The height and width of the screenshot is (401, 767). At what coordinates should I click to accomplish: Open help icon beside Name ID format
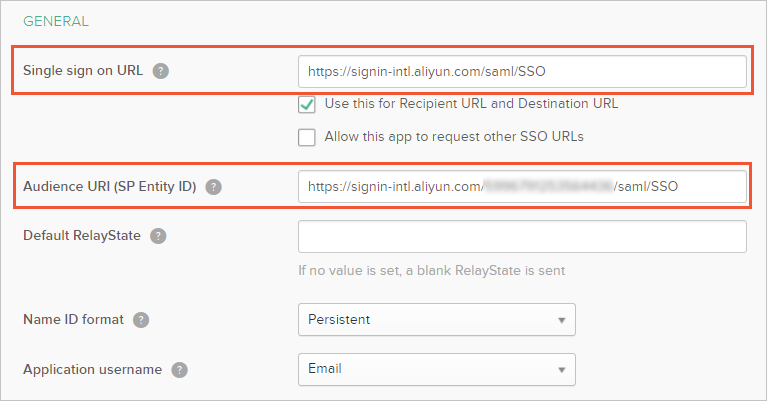point(141,320)
